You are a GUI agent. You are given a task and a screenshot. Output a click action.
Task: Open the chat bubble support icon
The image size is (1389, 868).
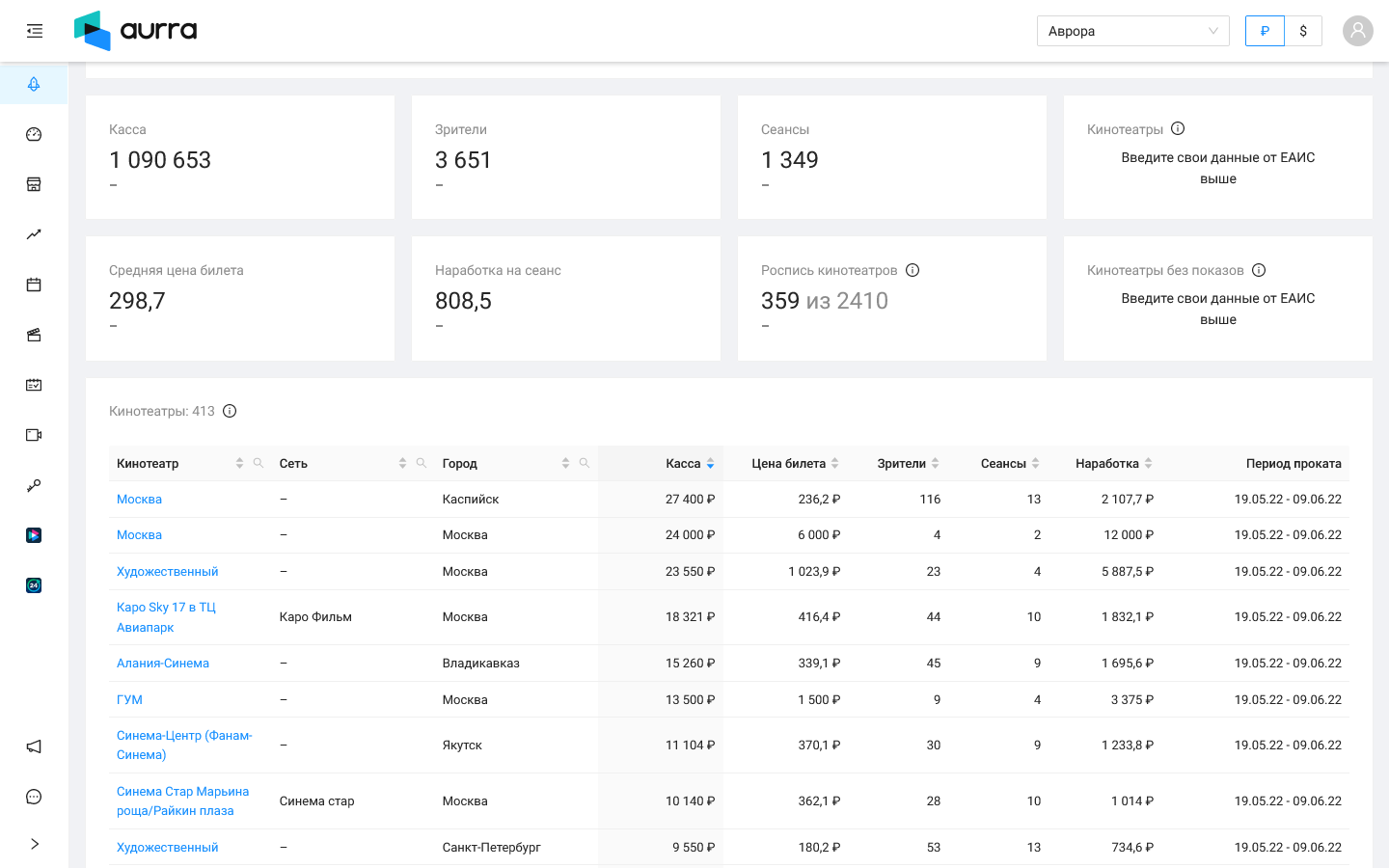coord(34,797)
